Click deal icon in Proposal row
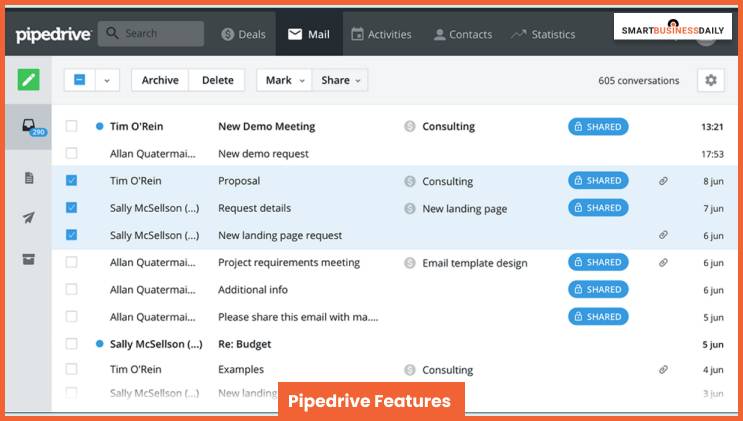The image size is (743, 421). pos(410,181)
